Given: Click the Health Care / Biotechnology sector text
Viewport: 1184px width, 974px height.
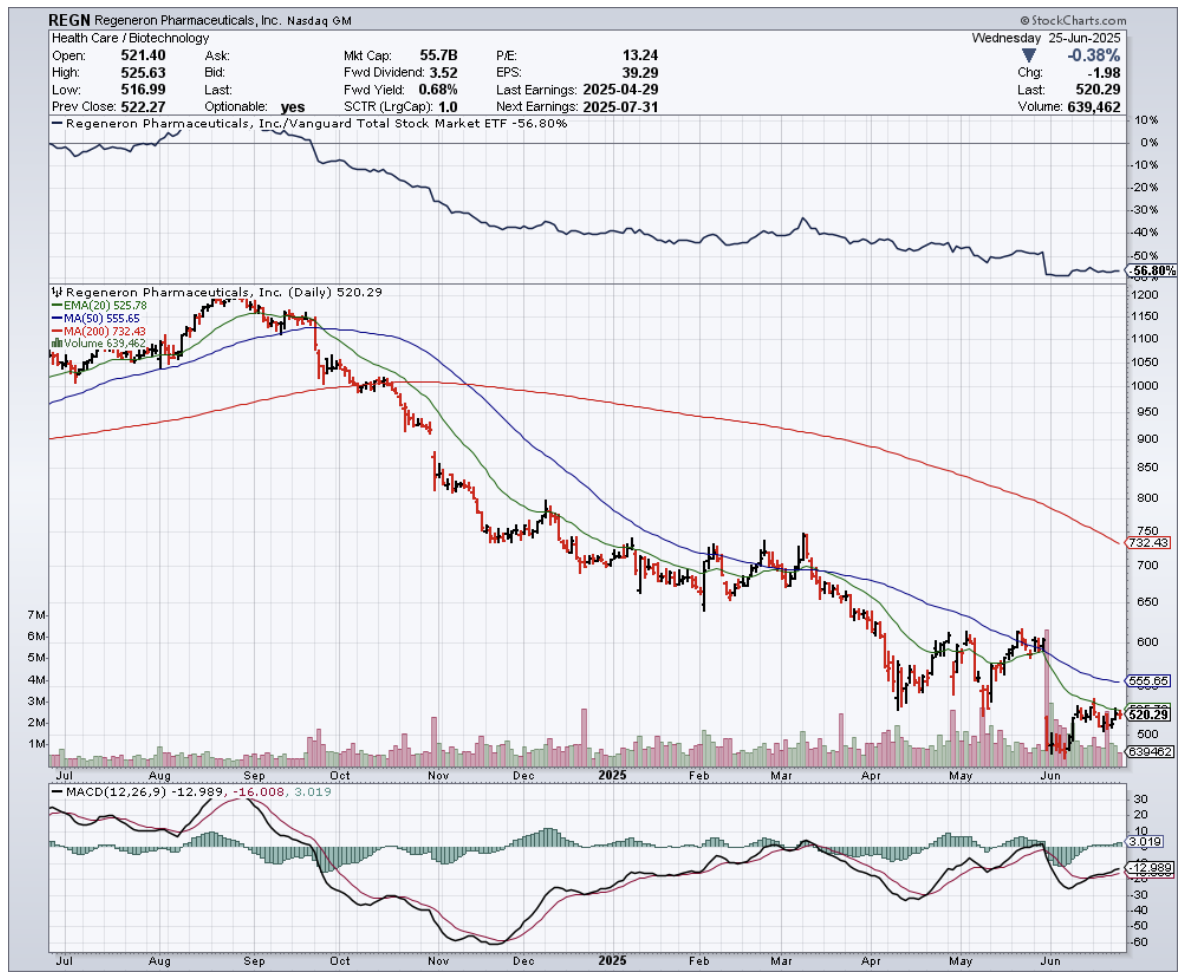Looking at the screenshot, I should tap(130, 38).
